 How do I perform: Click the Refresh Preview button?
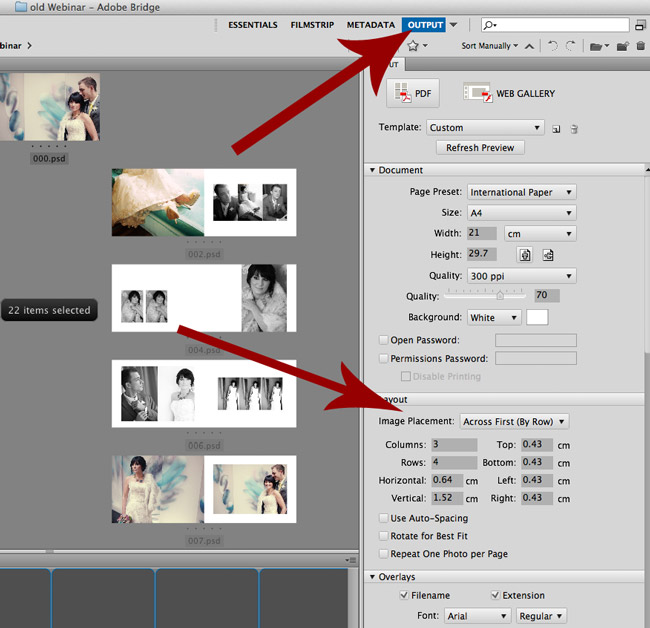(x=480, y=148)
